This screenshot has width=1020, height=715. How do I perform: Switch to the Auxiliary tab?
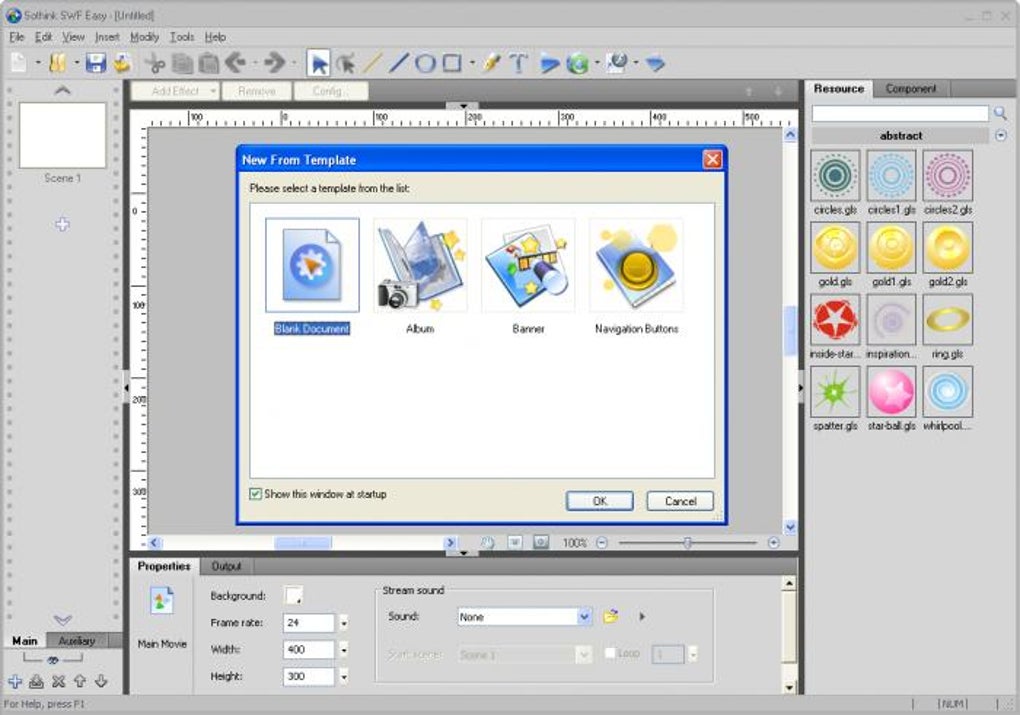(x=77, y=641)
